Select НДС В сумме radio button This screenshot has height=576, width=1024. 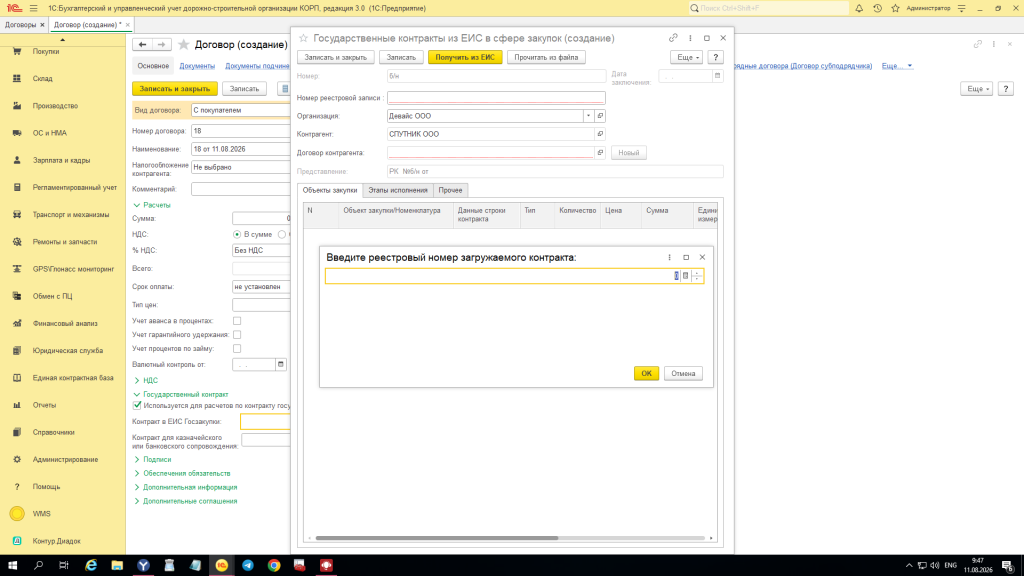pyautogui.click(x=237, y=234)
